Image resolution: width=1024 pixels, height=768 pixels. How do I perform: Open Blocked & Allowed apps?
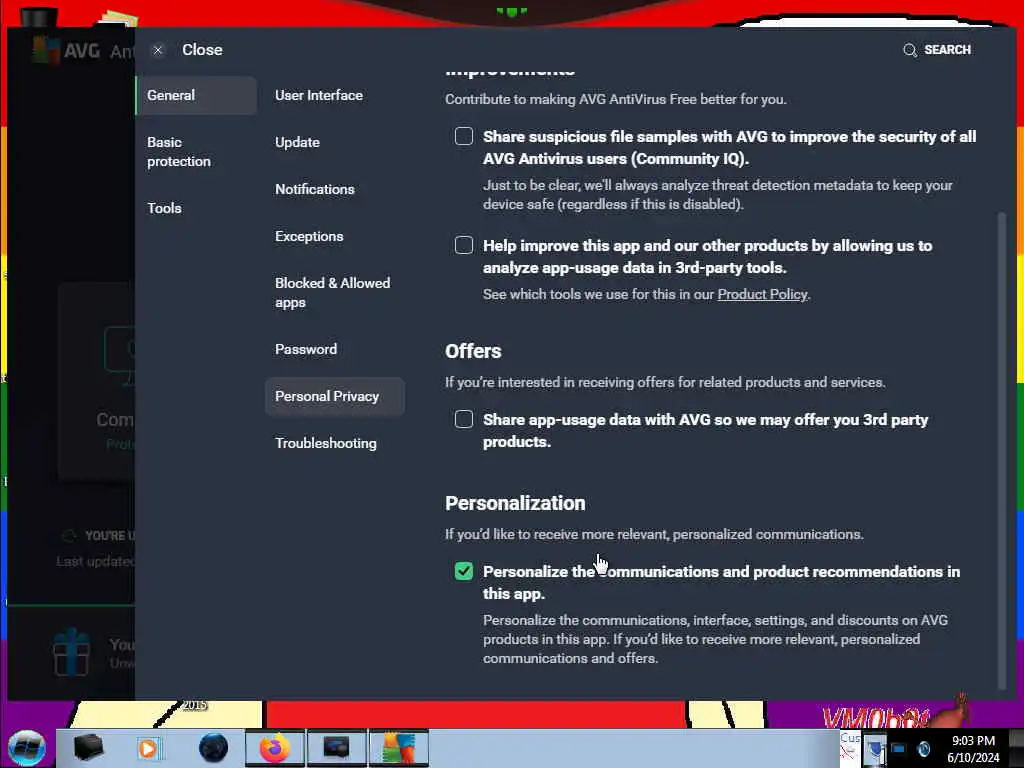click(x=332, y=293)
